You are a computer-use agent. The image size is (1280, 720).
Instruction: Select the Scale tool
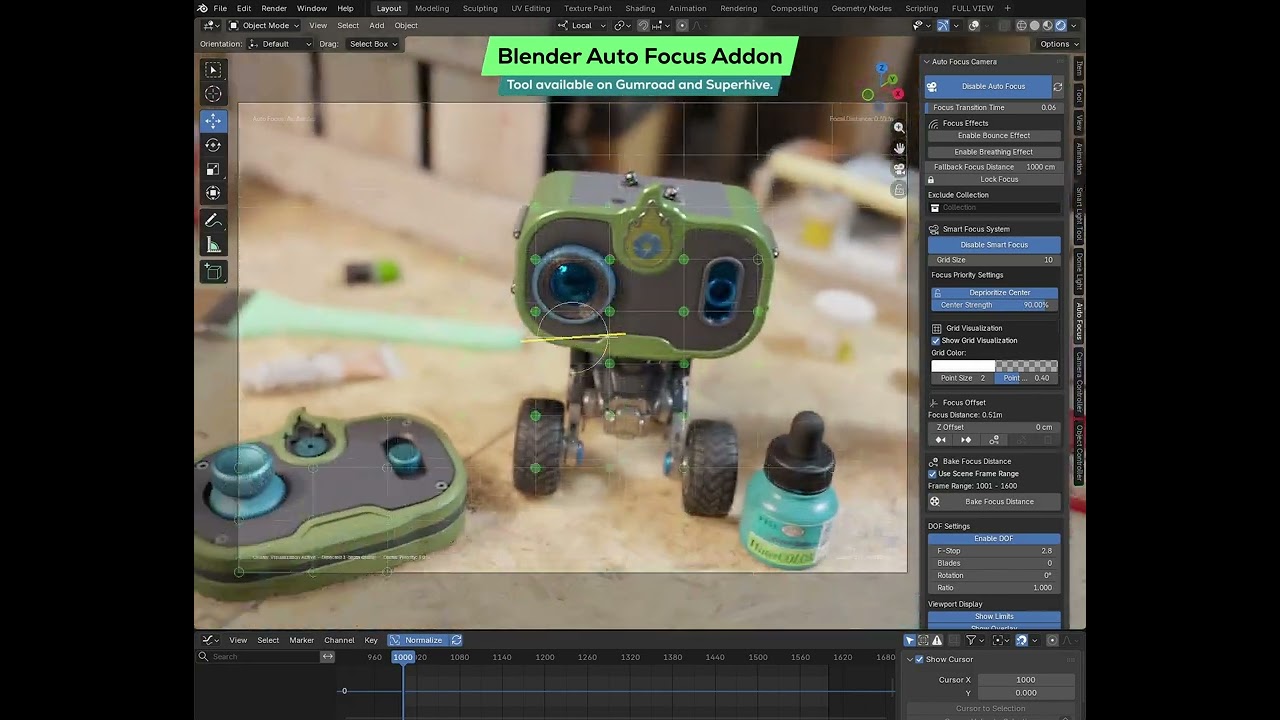(x=213, y=169)
